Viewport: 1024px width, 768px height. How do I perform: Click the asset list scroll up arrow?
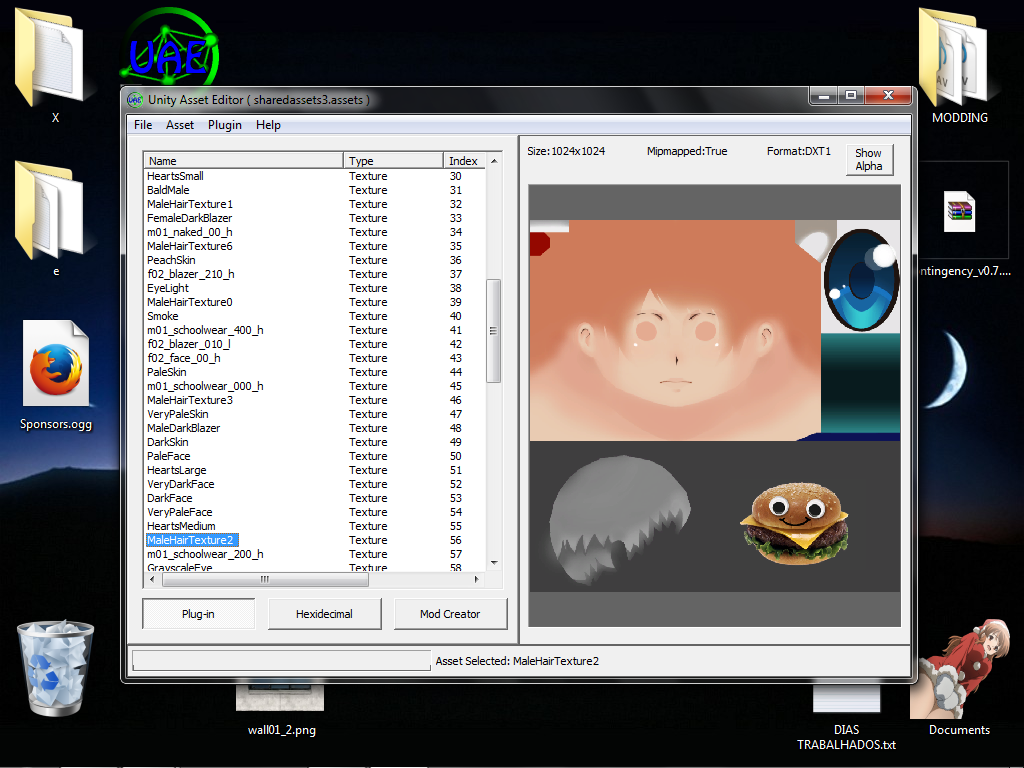coord(494,161)
